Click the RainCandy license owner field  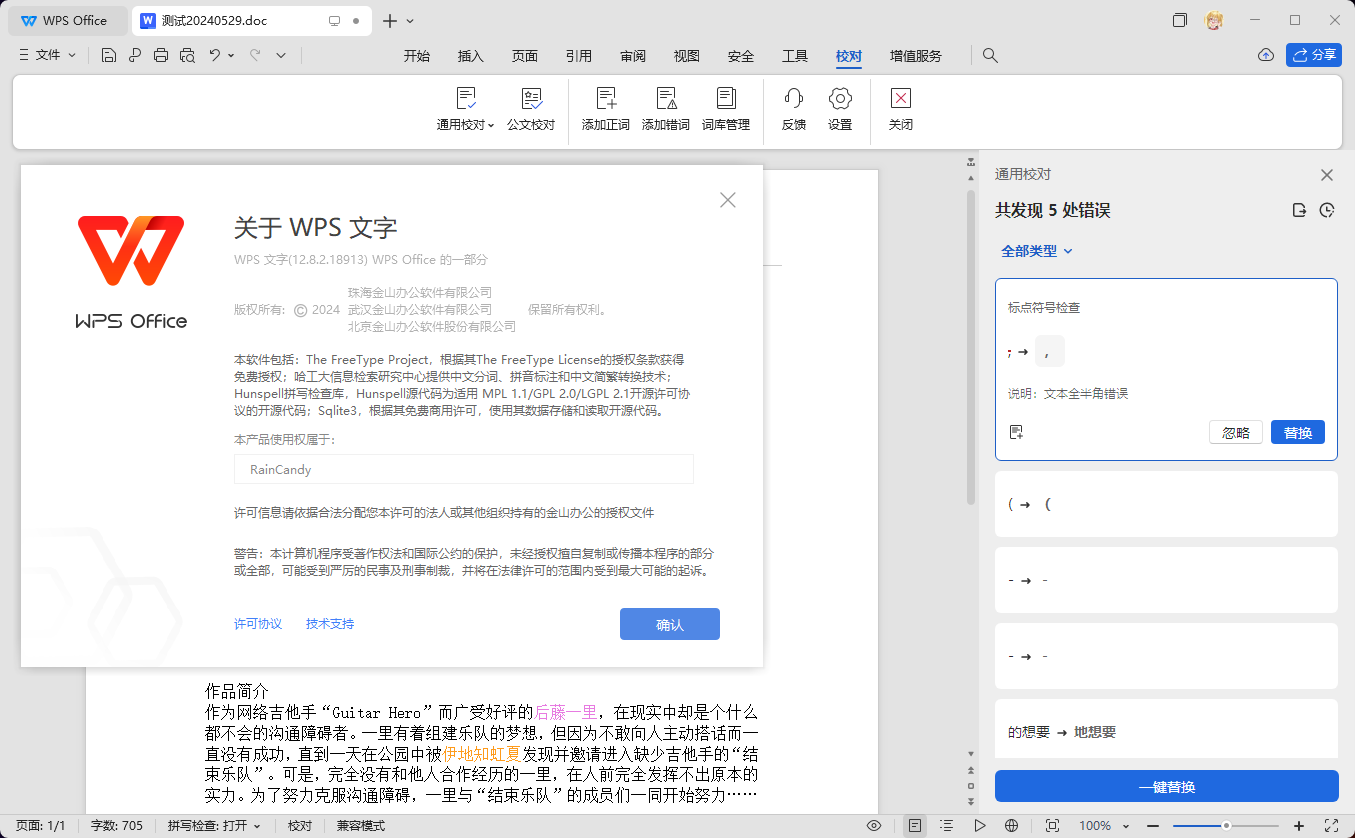(x=464, y=469)
